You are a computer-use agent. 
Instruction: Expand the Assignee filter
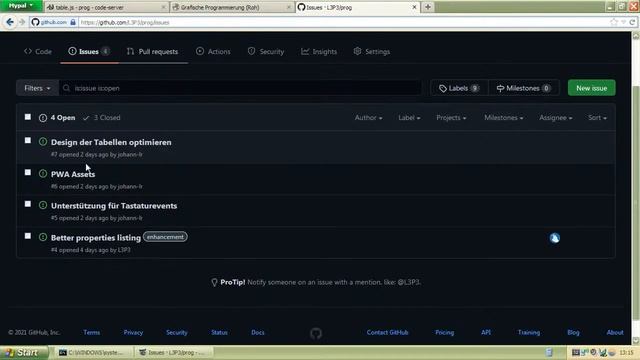(556, 118)
